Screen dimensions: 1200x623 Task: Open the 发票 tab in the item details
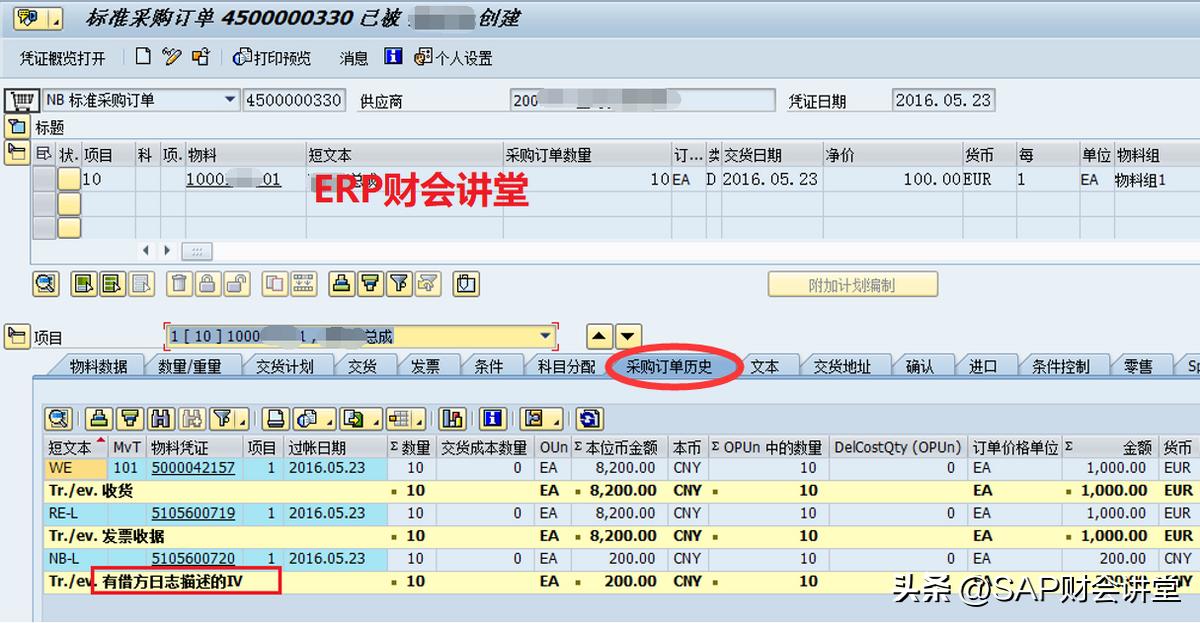425,366
